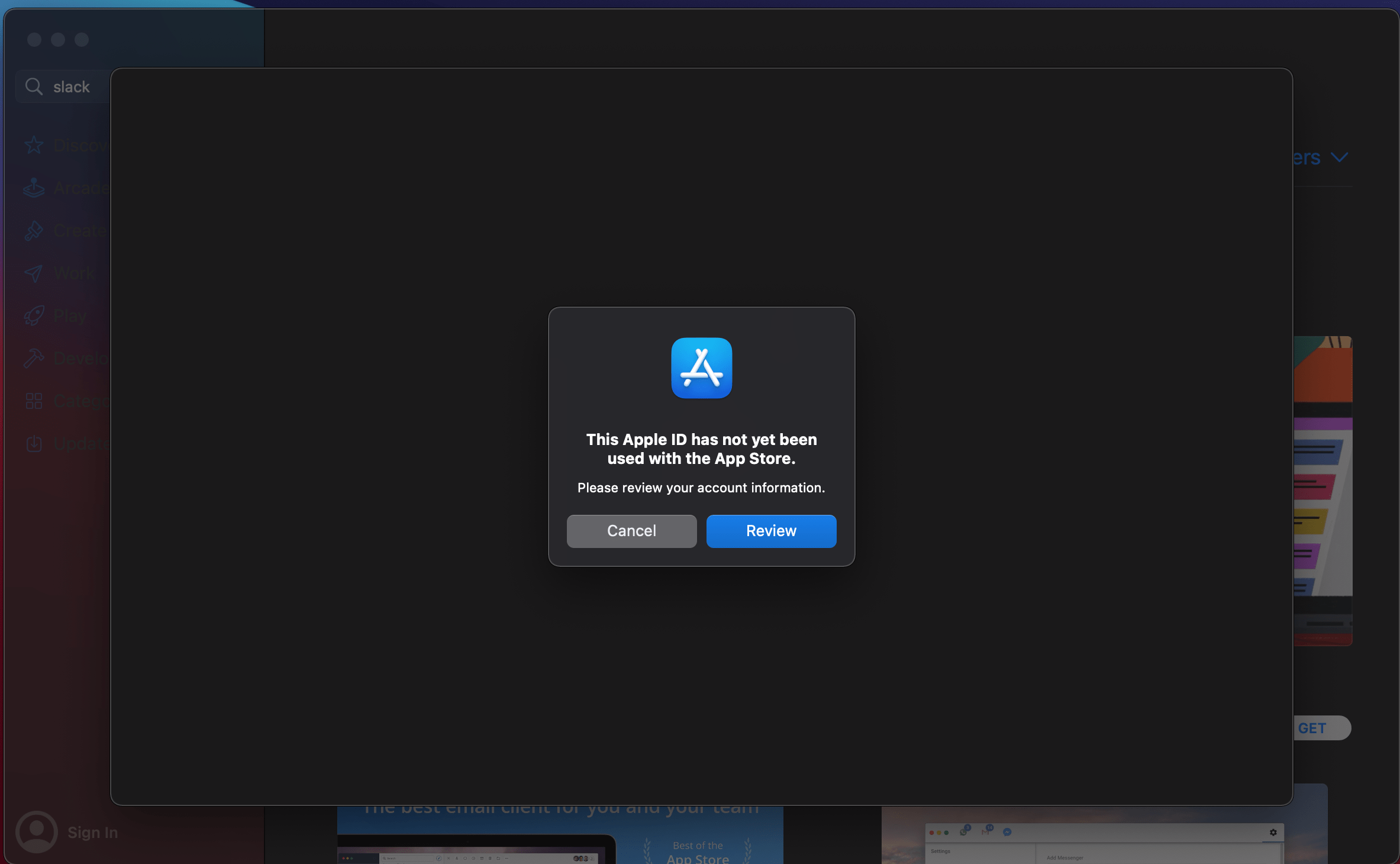Select the Discover star icon
This screenshot has width=1400, height=864.
pyautogui.click(x=34, y=145)
